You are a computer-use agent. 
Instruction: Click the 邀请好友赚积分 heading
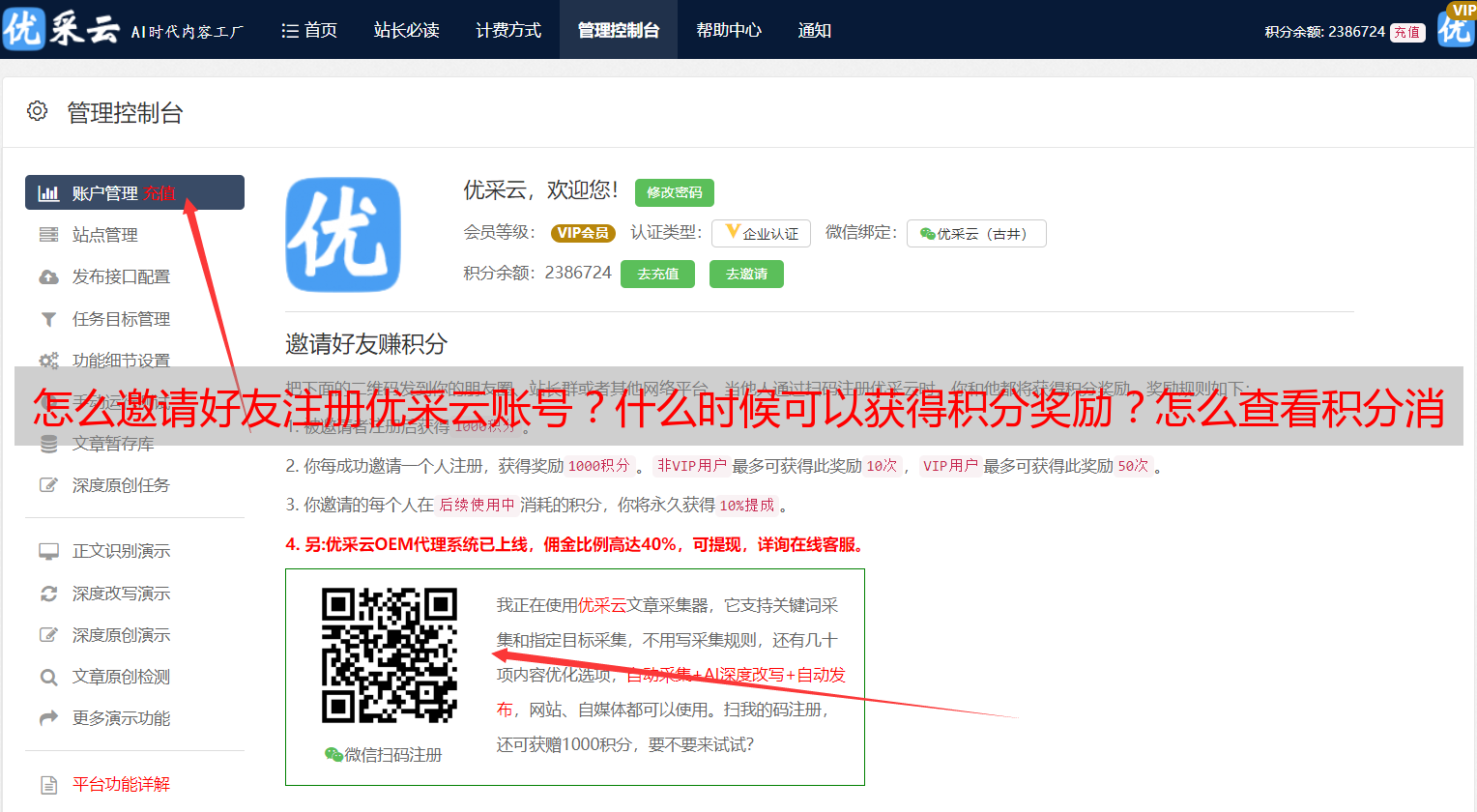coord(366,344)
